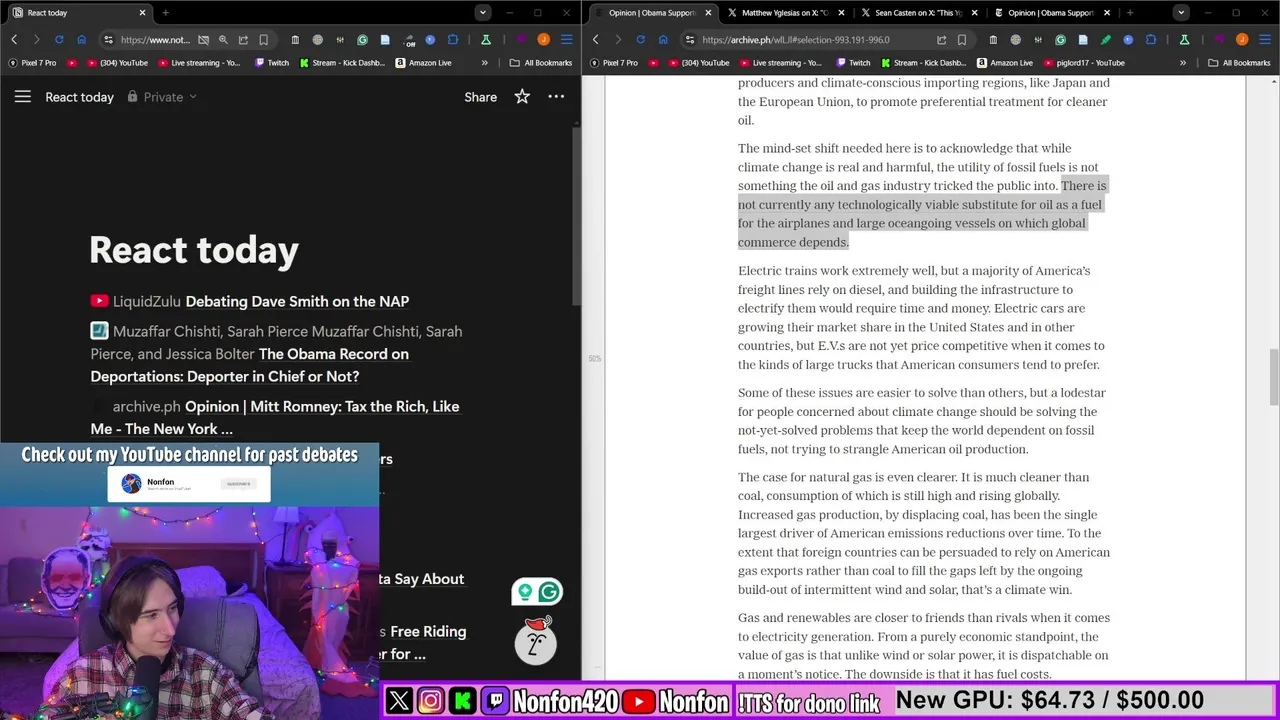Bookmark the Notion page from address bar

pyautogui.click(x=263, y=40)
